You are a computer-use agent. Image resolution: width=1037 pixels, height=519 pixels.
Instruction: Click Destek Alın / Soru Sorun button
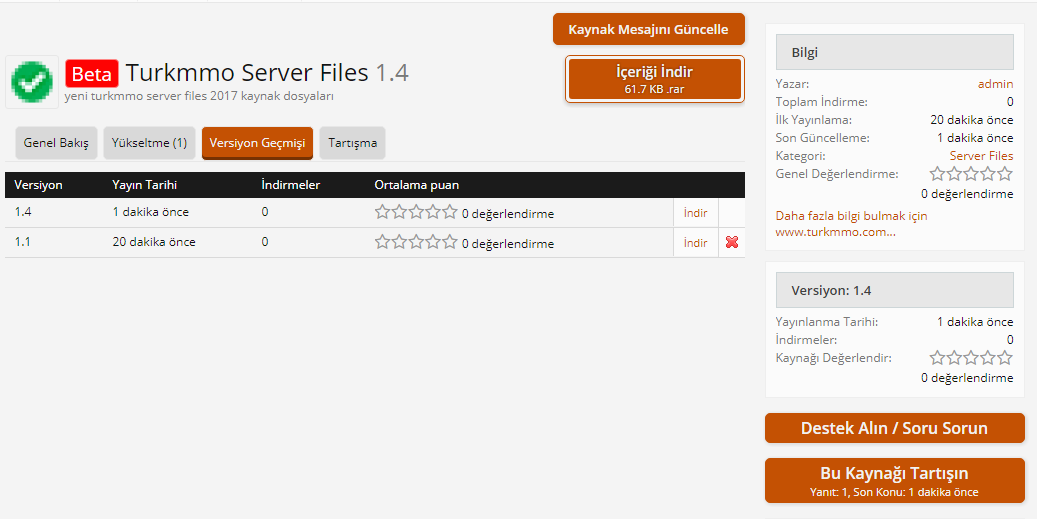click(x=894, y=428)
